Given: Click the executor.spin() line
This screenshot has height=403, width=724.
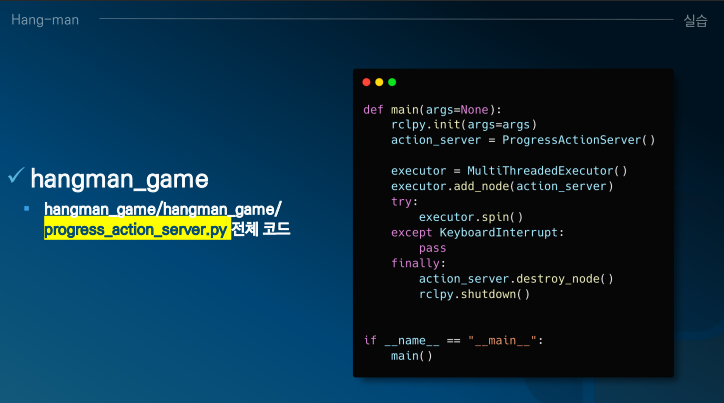Looking at the screenshot, I should point(471,217).
